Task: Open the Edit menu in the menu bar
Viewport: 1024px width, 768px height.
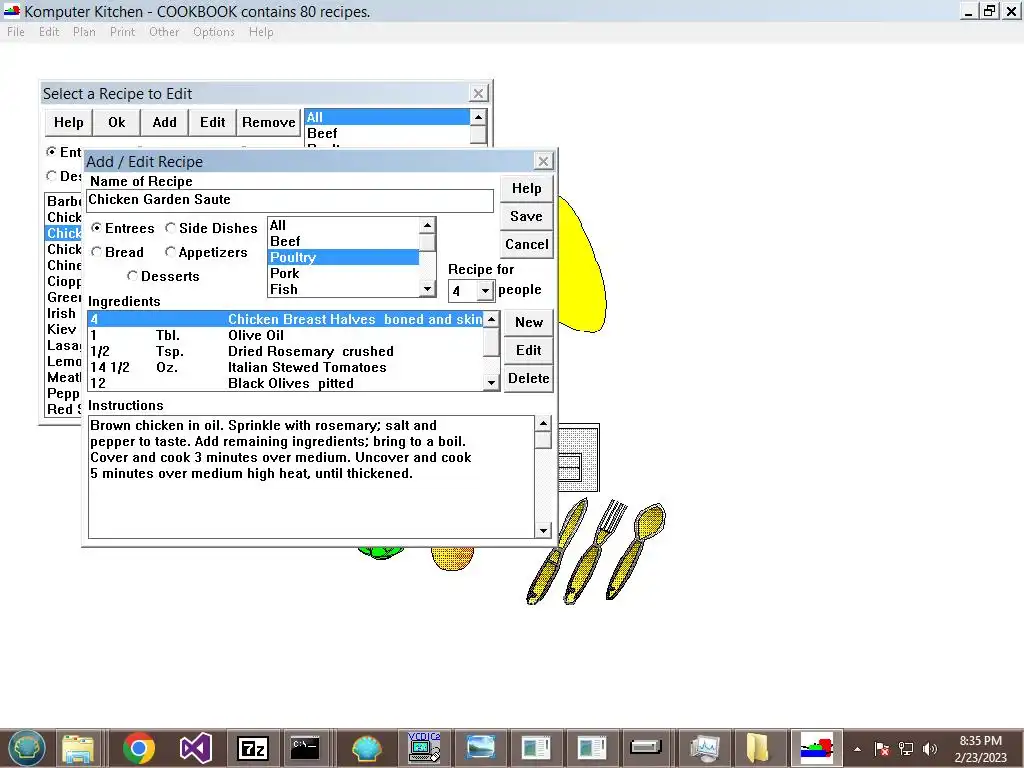Action: [49, 31]
